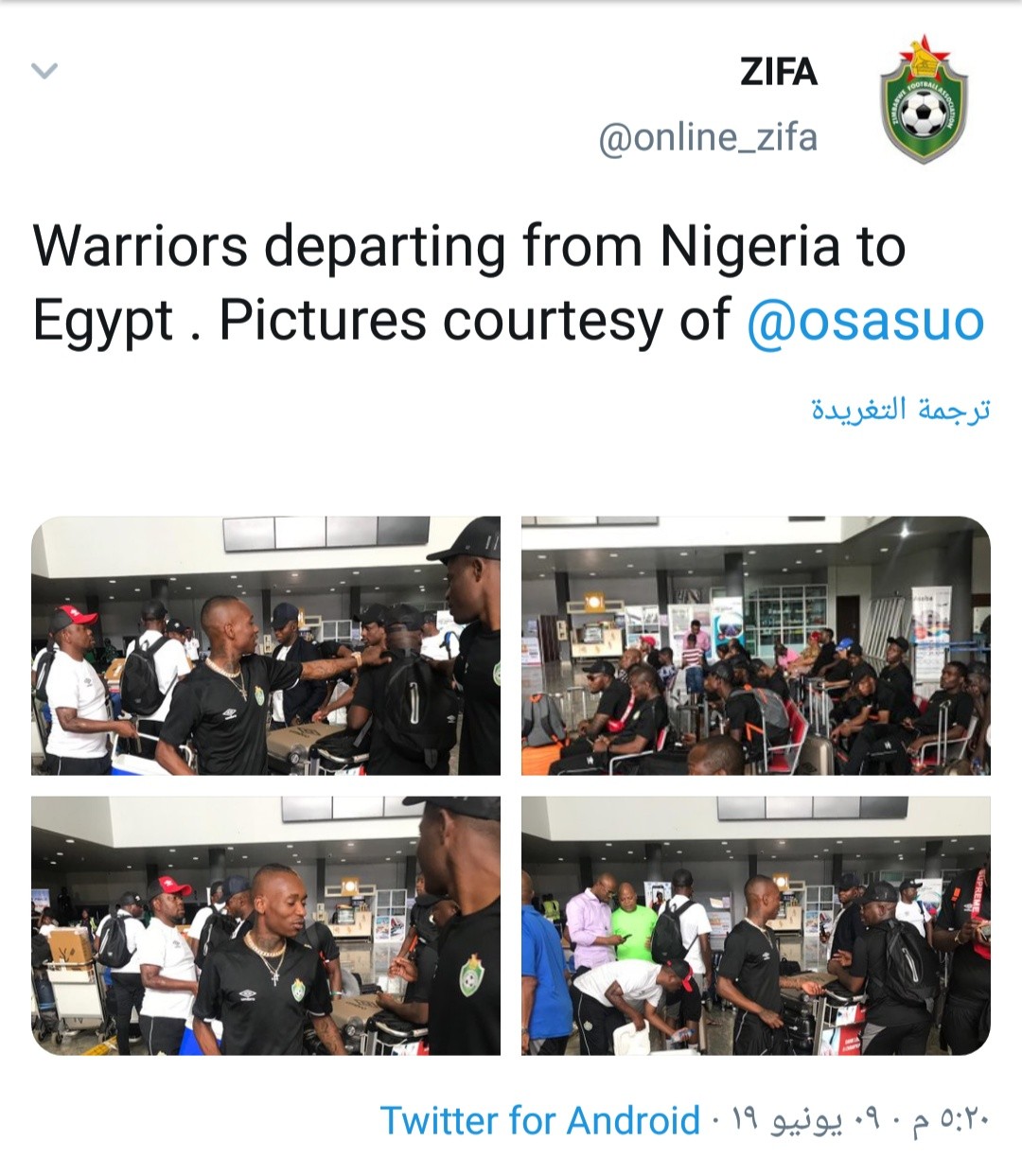Open the tweet options chevron menu
1022x1176 pixels.
coord(44,71)
